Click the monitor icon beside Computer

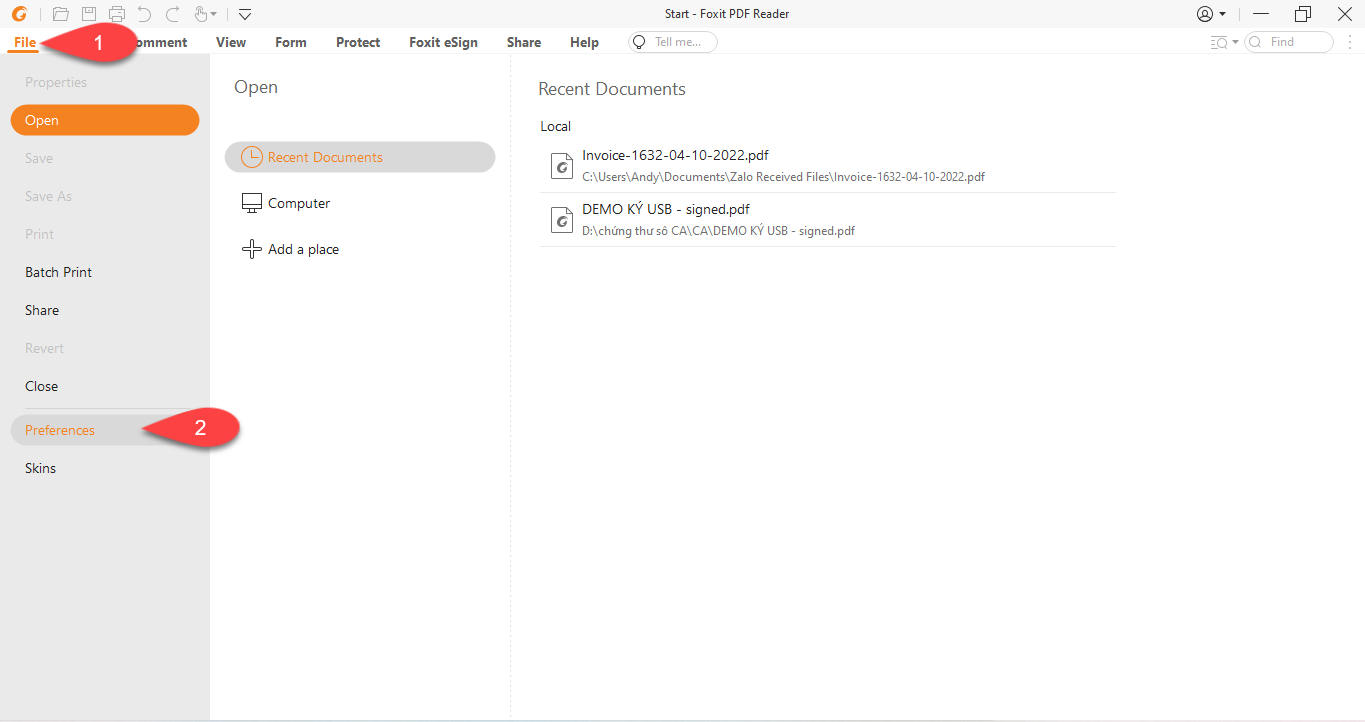pyautogui.click(x=252, y=203)
